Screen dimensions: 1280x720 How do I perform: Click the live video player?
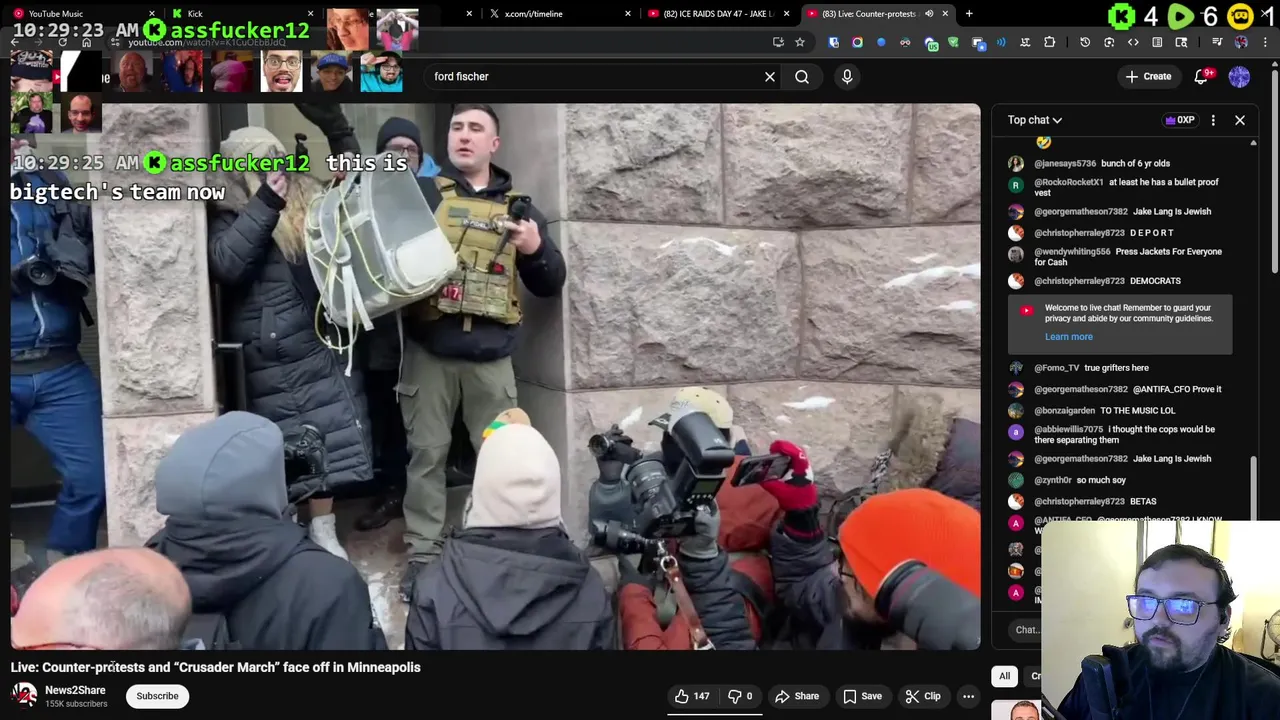click(495, 377)
